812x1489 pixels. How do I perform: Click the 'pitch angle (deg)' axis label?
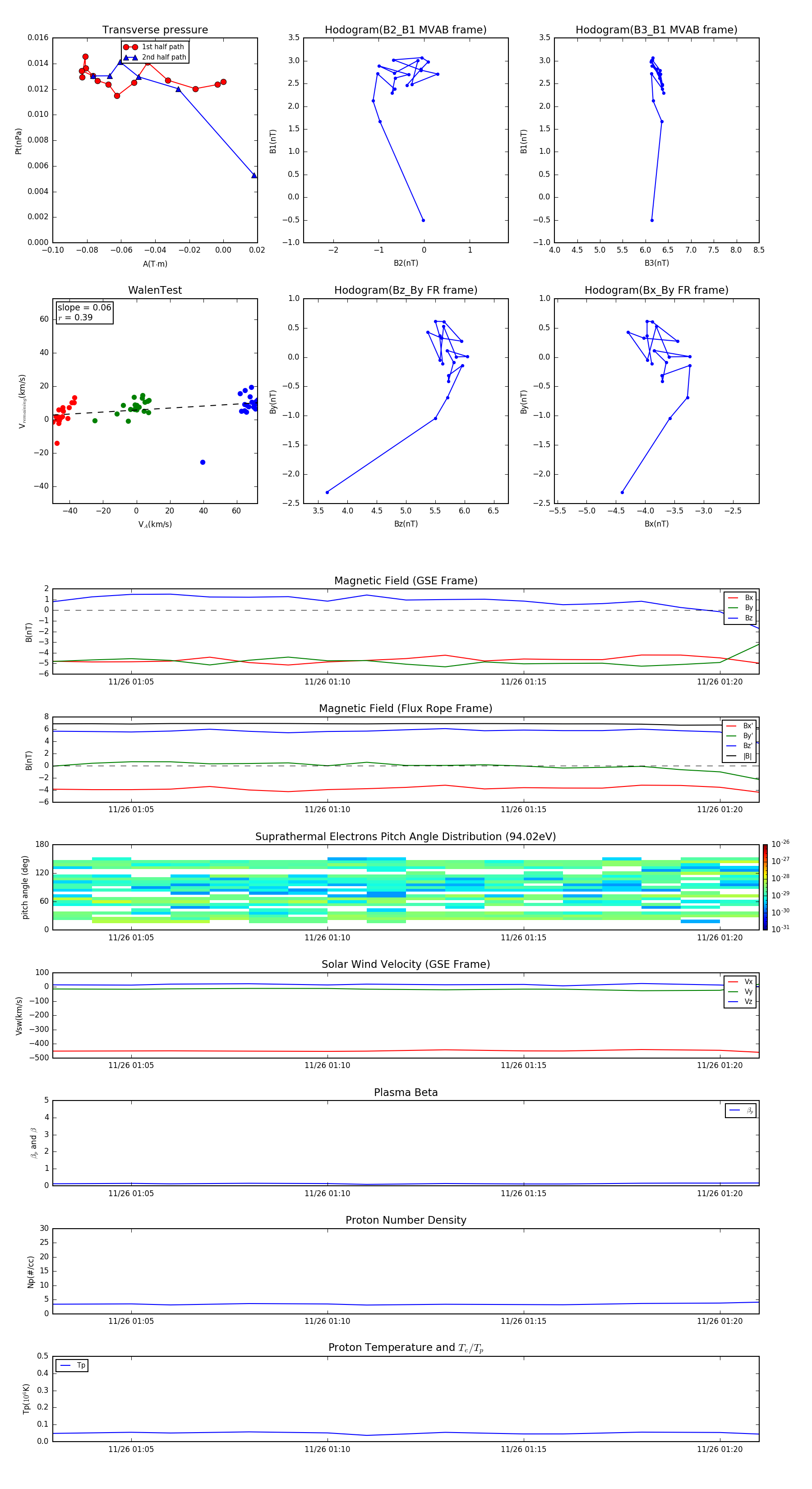[x=25, y=887]
